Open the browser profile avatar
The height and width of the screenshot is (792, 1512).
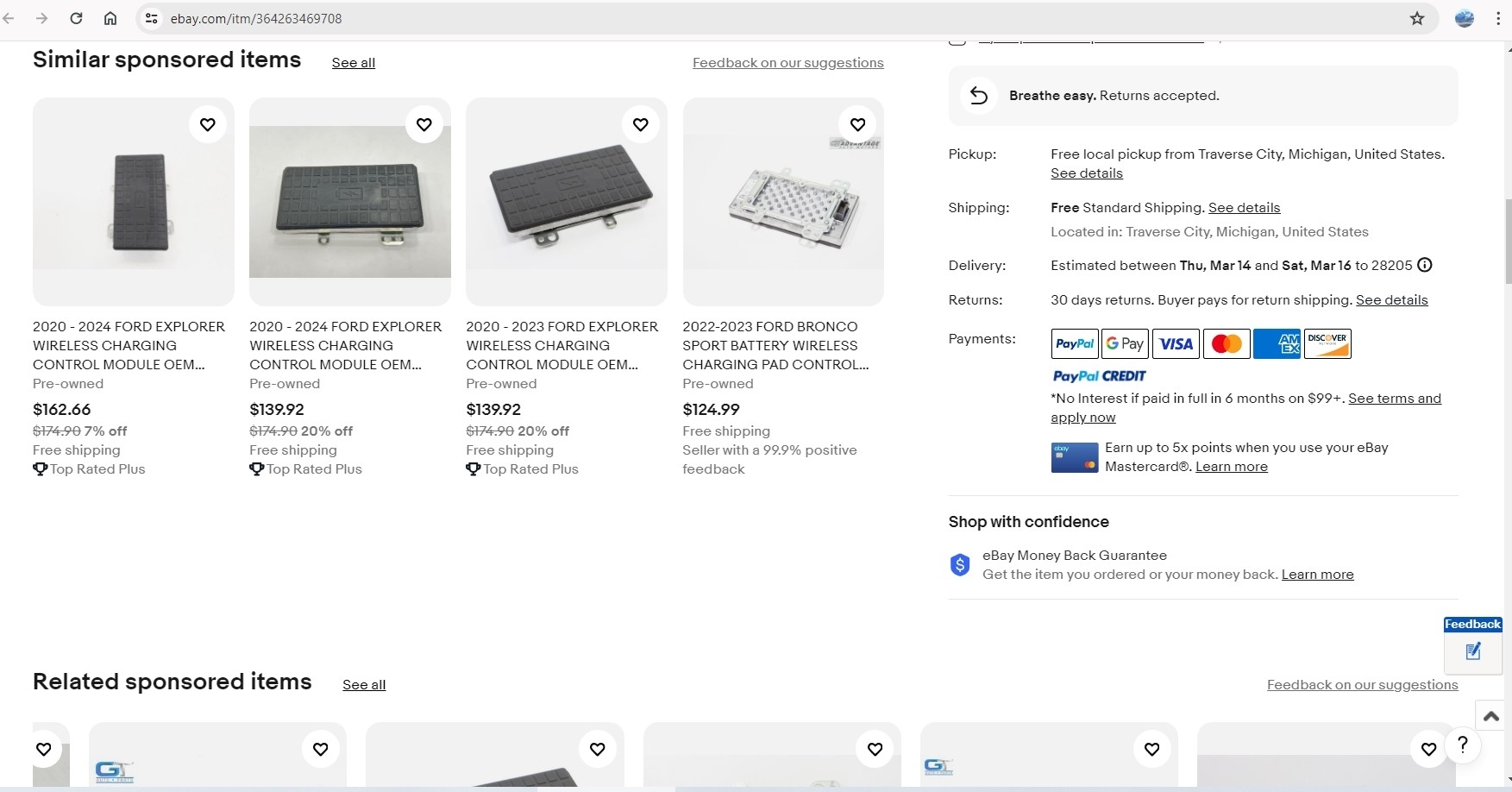(x=1465, y=18)
